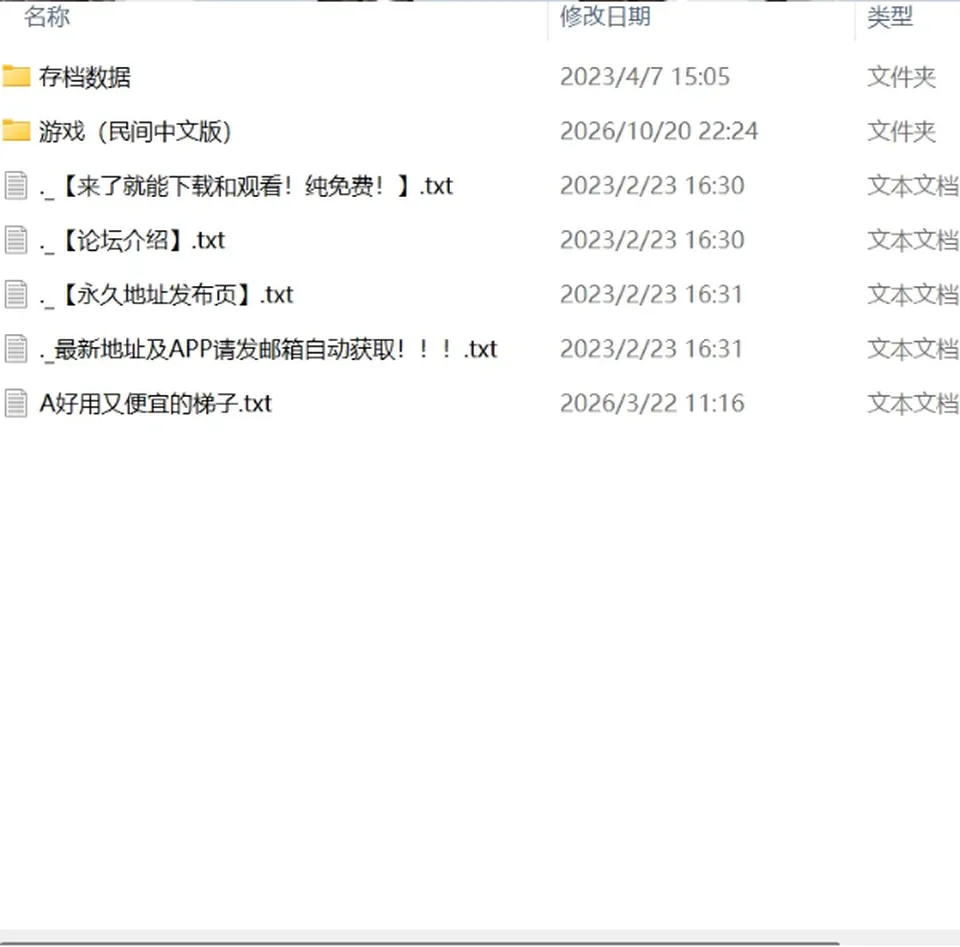Sort files by the 名称 column header
Viewport: 960px width, 947px height.
click(x=47, y=17)
